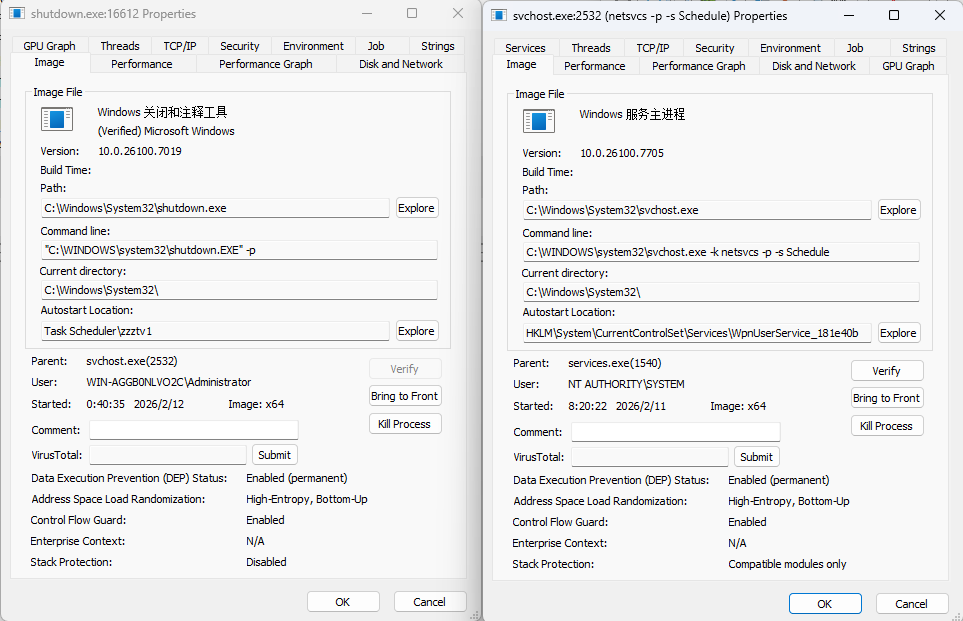Click the shutdown.exe image file icon
Image resolution: width=963 pixels, height=621 pixels.
[x=57, y=120]
